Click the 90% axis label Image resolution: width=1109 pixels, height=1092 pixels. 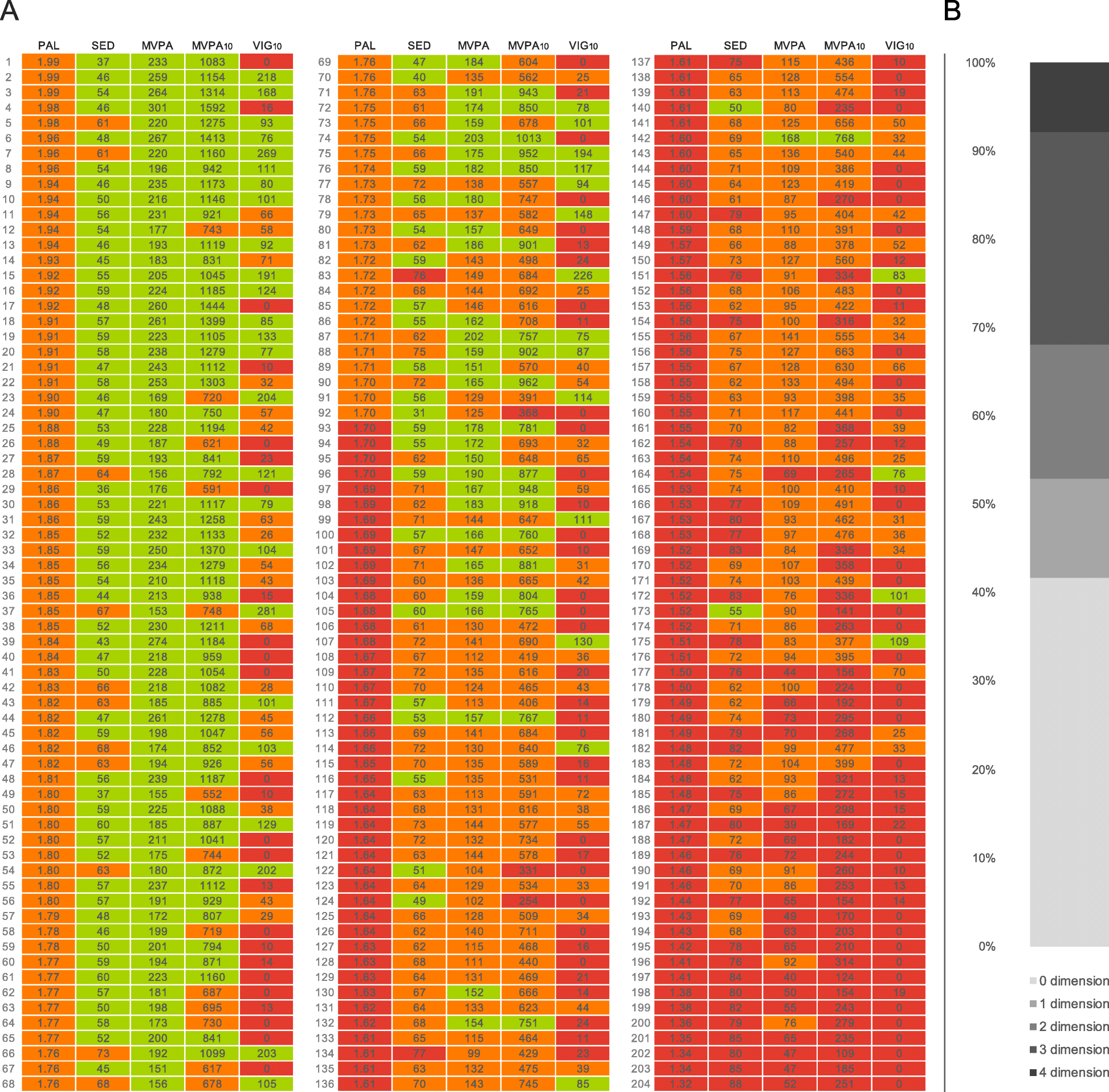(x=984, y=152)
